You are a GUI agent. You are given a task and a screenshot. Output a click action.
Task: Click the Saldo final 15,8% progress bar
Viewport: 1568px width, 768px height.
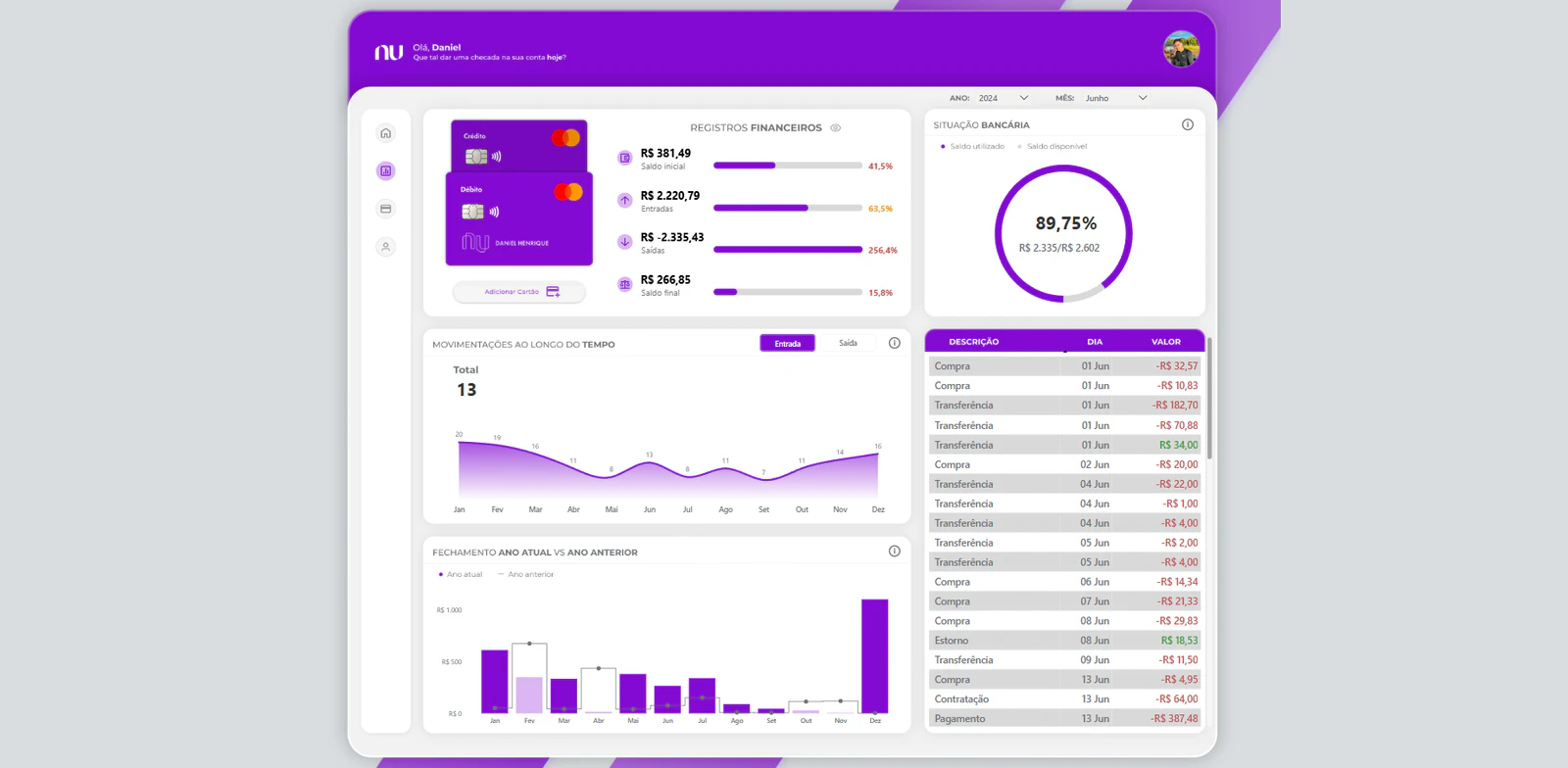(788, 292)
